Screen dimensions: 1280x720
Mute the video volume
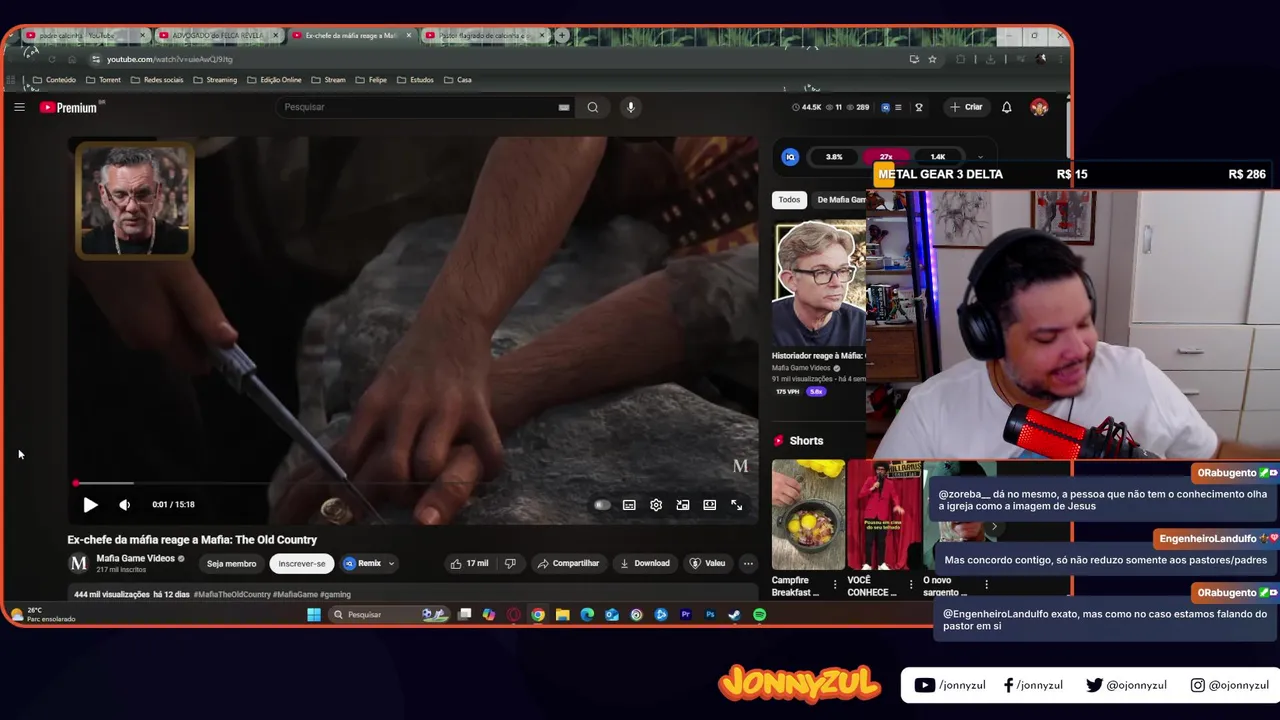pyautogui.click(x=124, y=505)
